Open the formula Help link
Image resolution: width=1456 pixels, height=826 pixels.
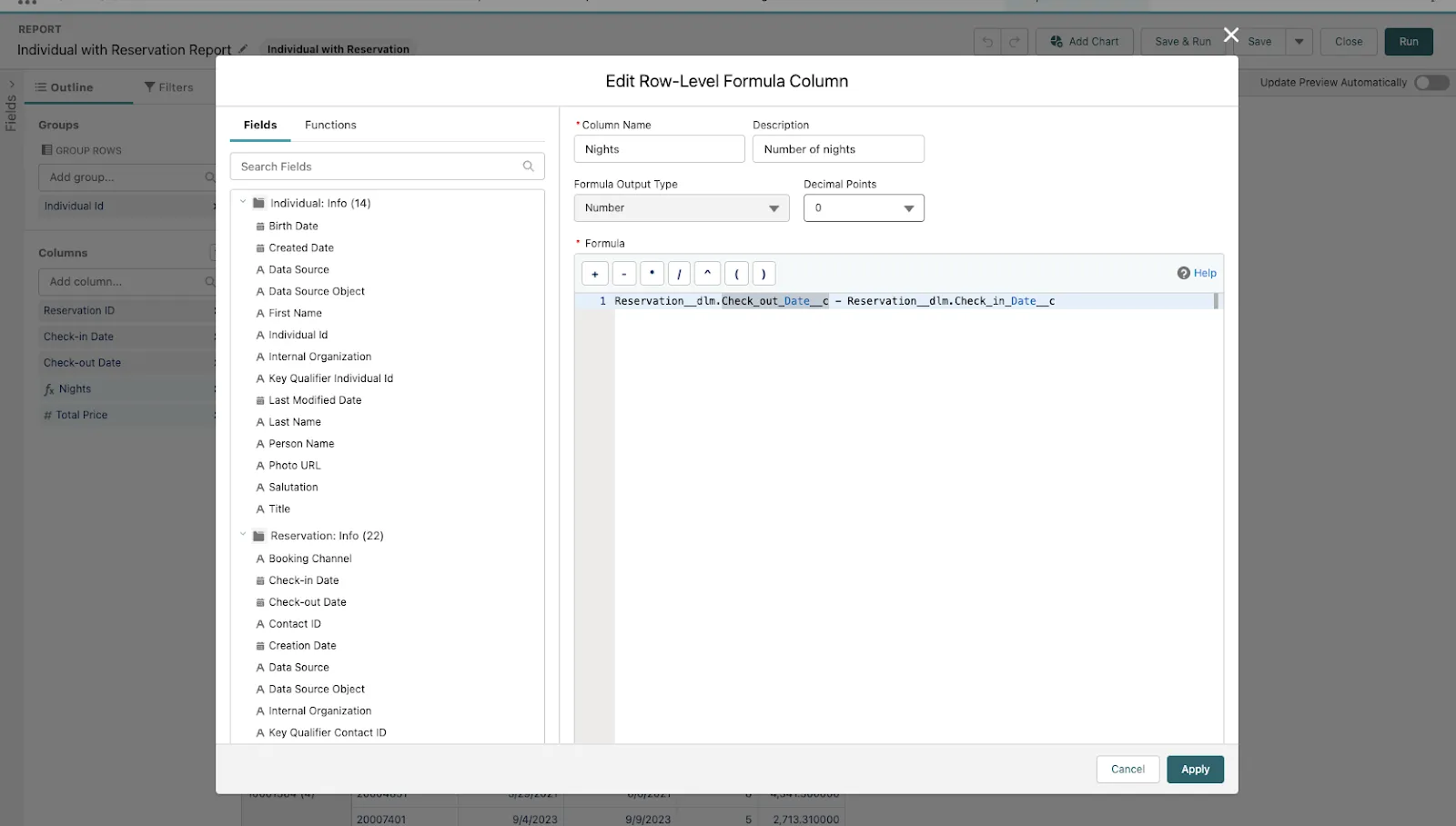[x=1197, y=273]
